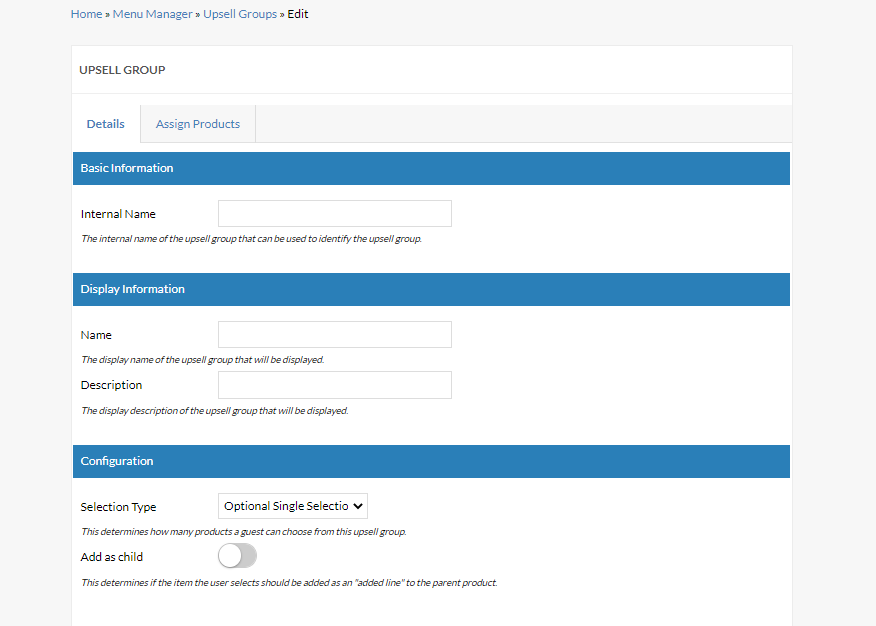876x626 pixels.
Task: Click the UPSELL GROUP panel title
Action: (122, 70)
